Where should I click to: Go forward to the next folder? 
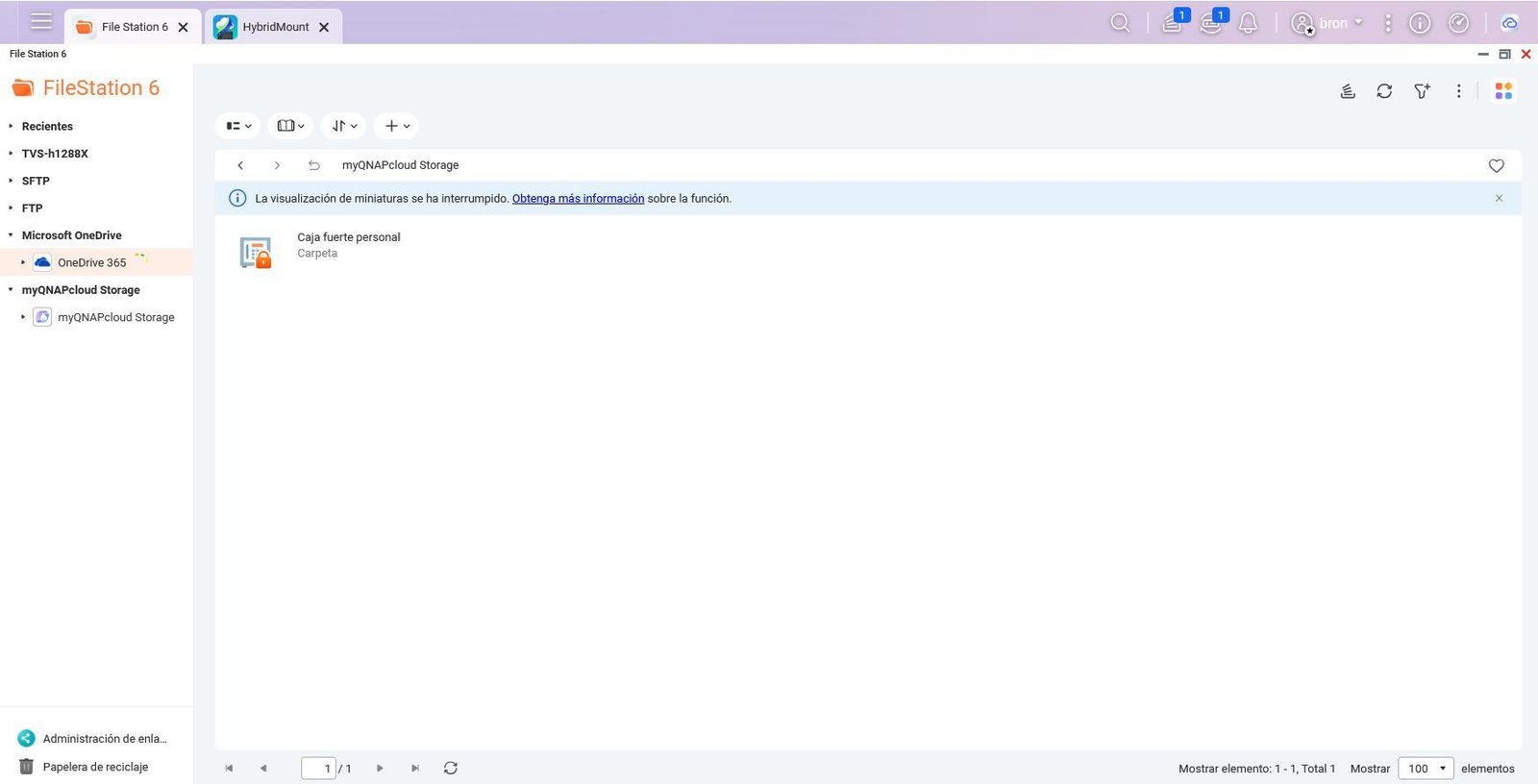point(277,165)
